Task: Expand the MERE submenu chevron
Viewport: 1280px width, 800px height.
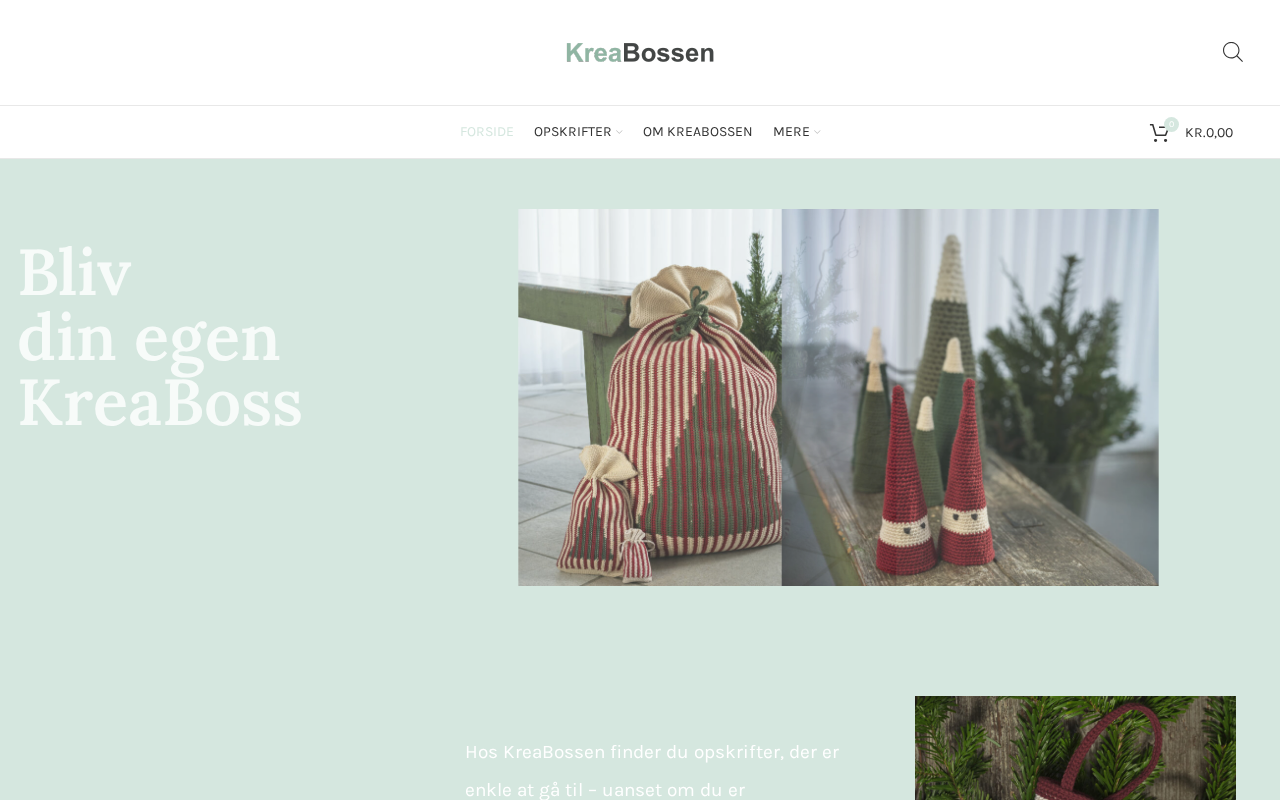Action: coord(817,132)
